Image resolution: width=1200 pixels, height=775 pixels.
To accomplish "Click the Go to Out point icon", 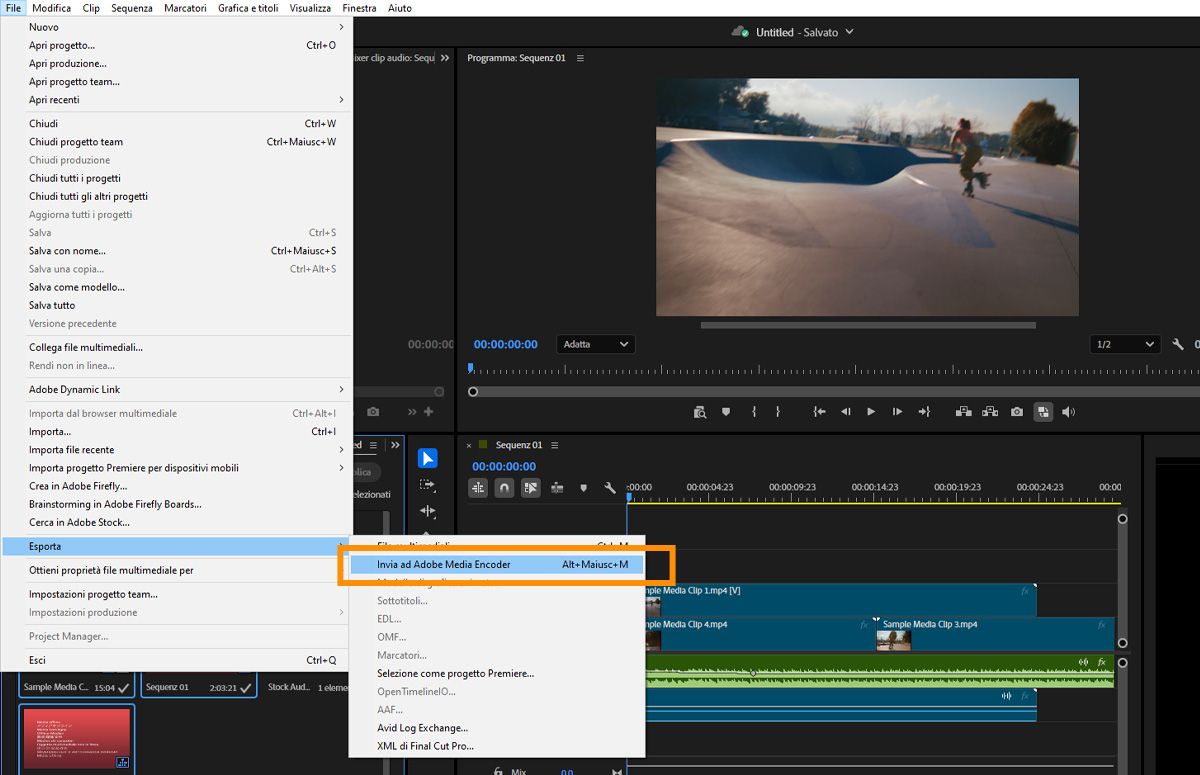I will point(923,412).
